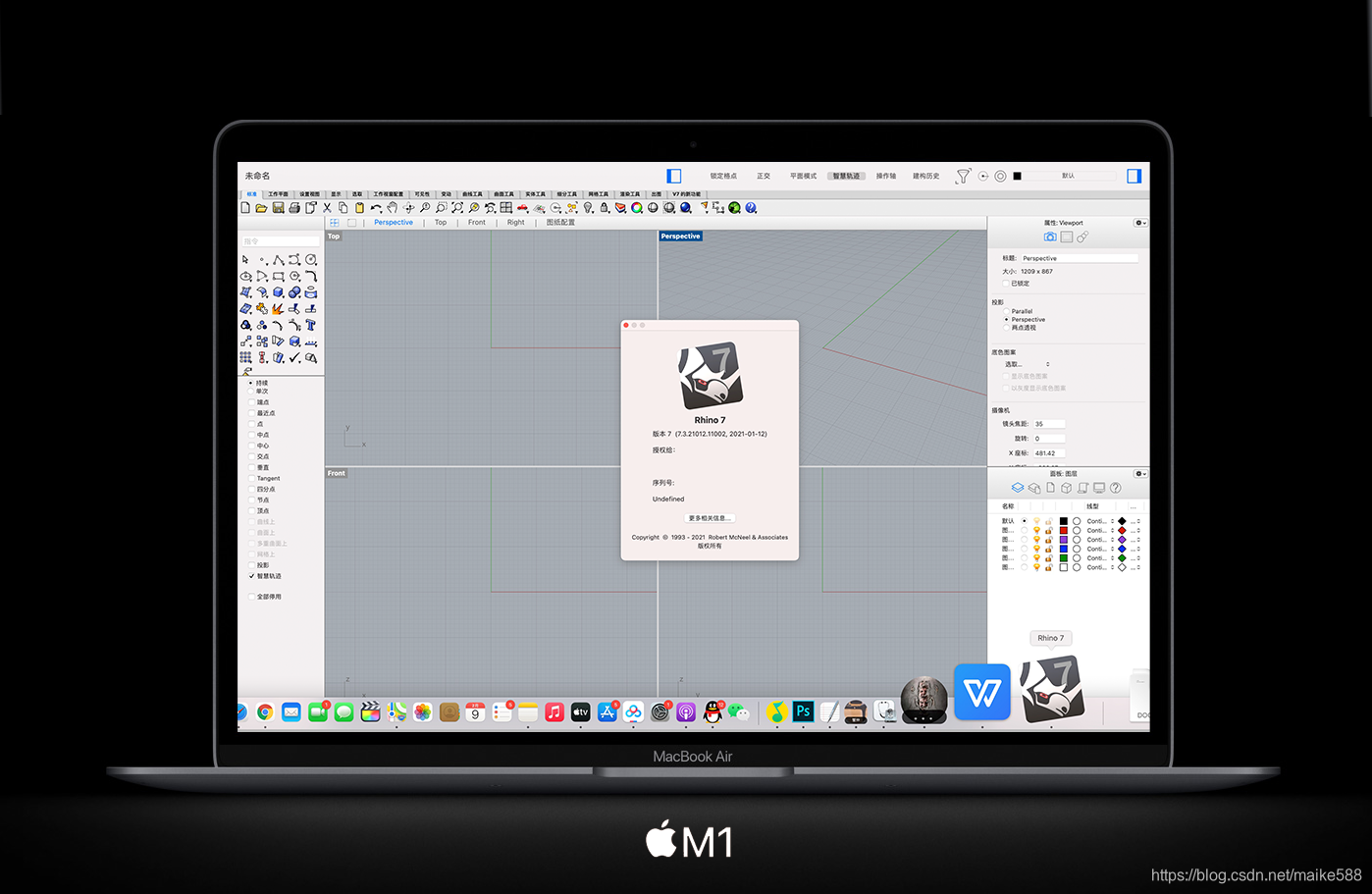Click the 正交 button in top bar
The width and height of the screenshot is (1372, 894).
(764, 176)
